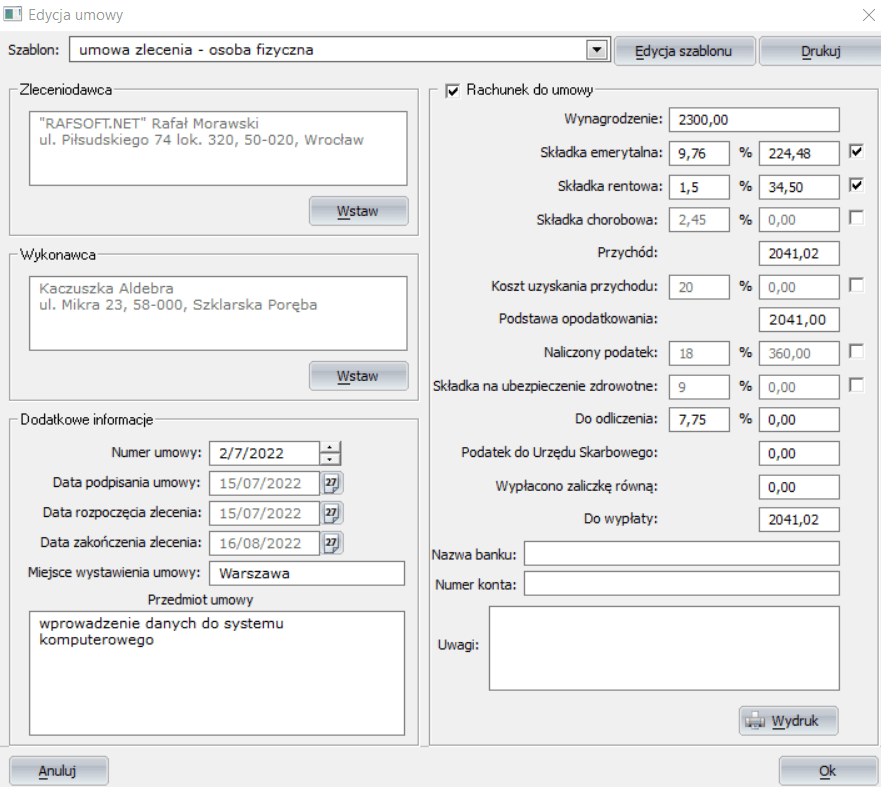881x787 pixels.
Task: Open calendar for Data rozpoczęcia zlecenia
Action: click(332, 513)
